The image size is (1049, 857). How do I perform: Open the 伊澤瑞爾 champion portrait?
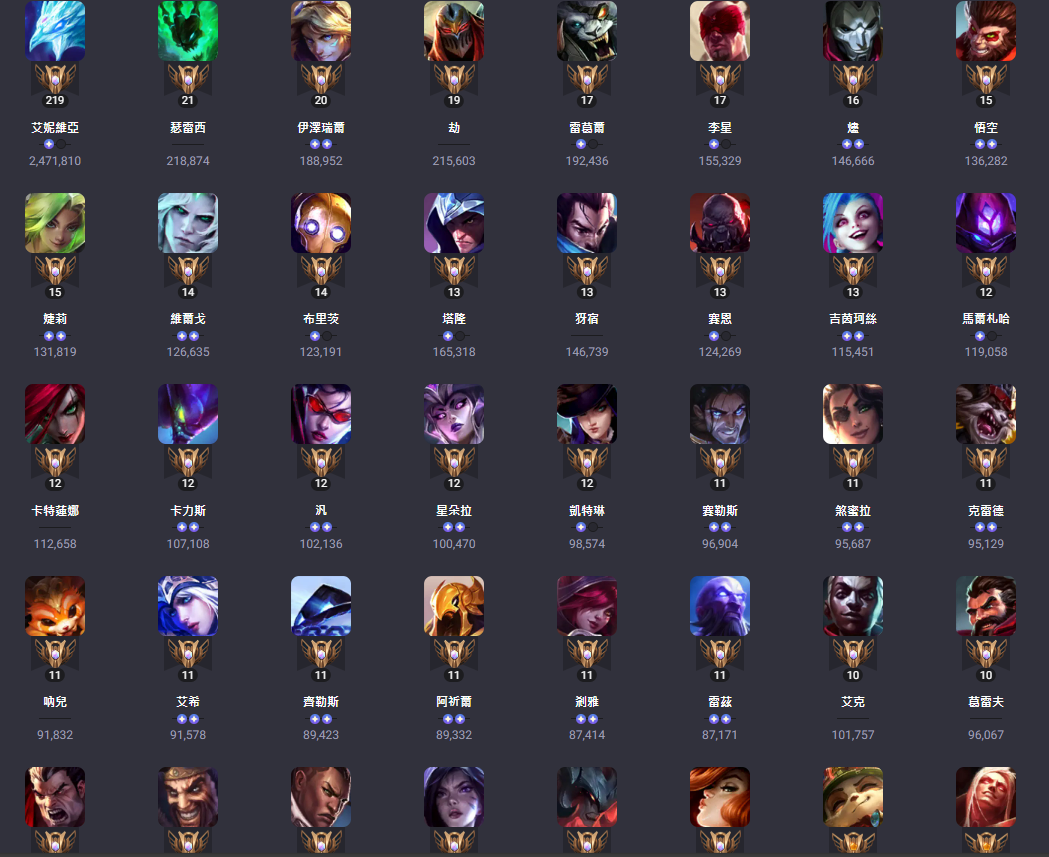pyautogui.click(x=321, y=31)
